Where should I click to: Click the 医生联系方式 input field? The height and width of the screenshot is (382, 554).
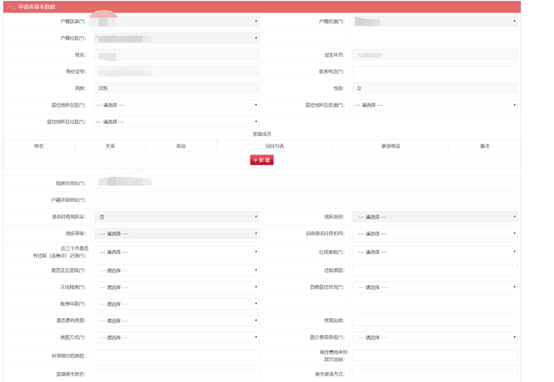435,374
